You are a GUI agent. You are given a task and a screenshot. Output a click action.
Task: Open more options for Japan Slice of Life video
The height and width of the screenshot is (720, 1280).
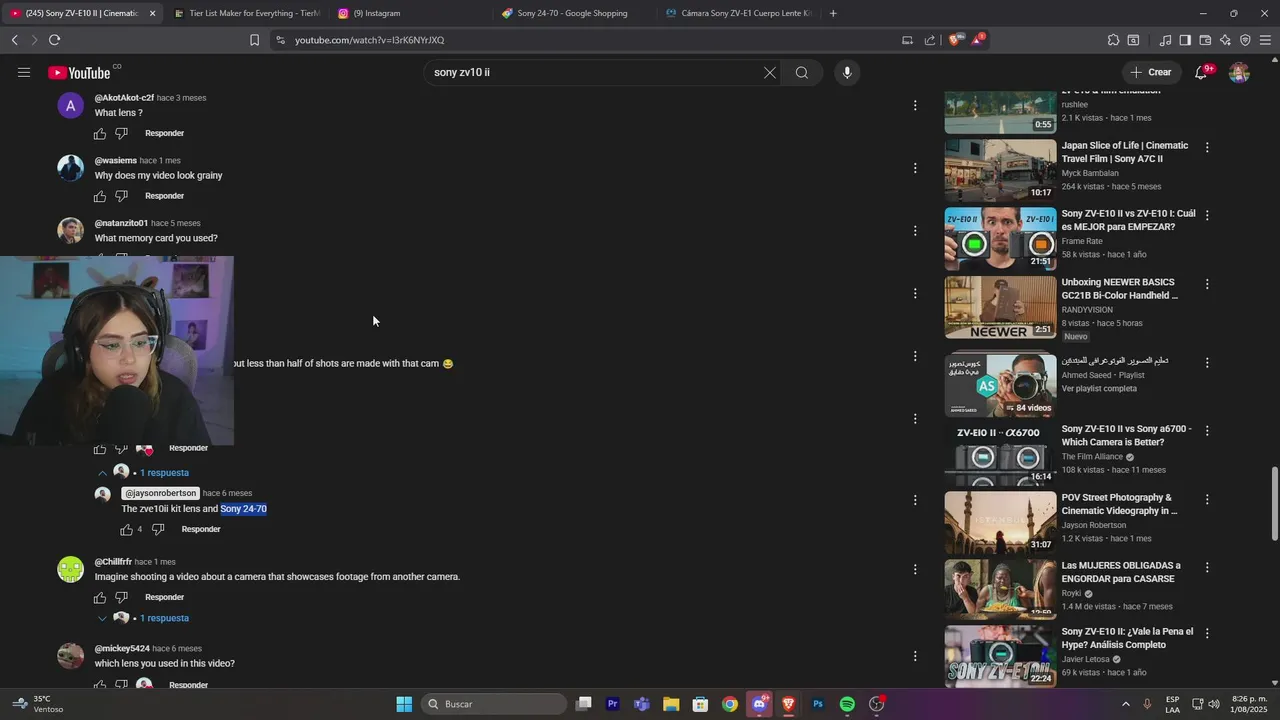click(x=1207, y=147)
